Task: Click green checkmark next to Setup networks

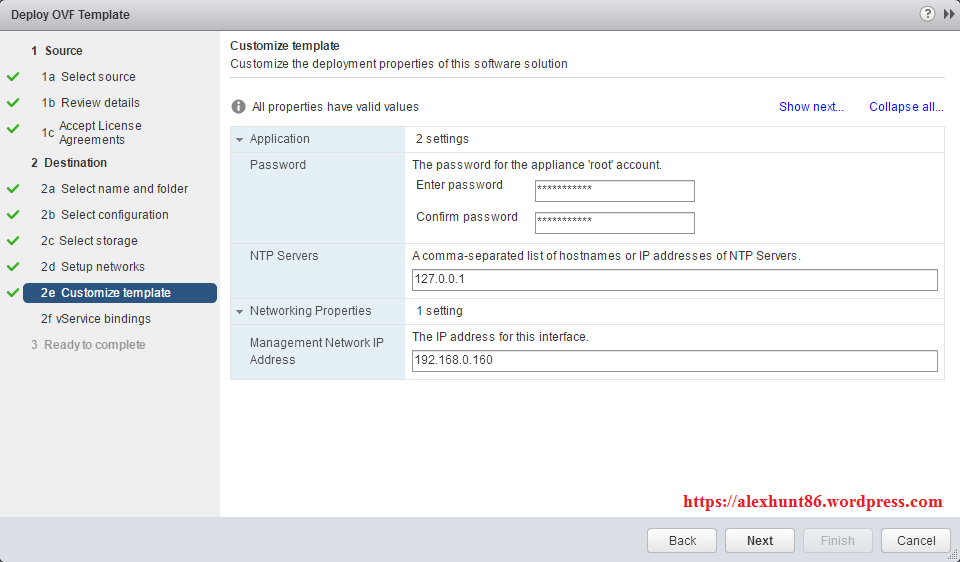Action: (x=13, y=267)
